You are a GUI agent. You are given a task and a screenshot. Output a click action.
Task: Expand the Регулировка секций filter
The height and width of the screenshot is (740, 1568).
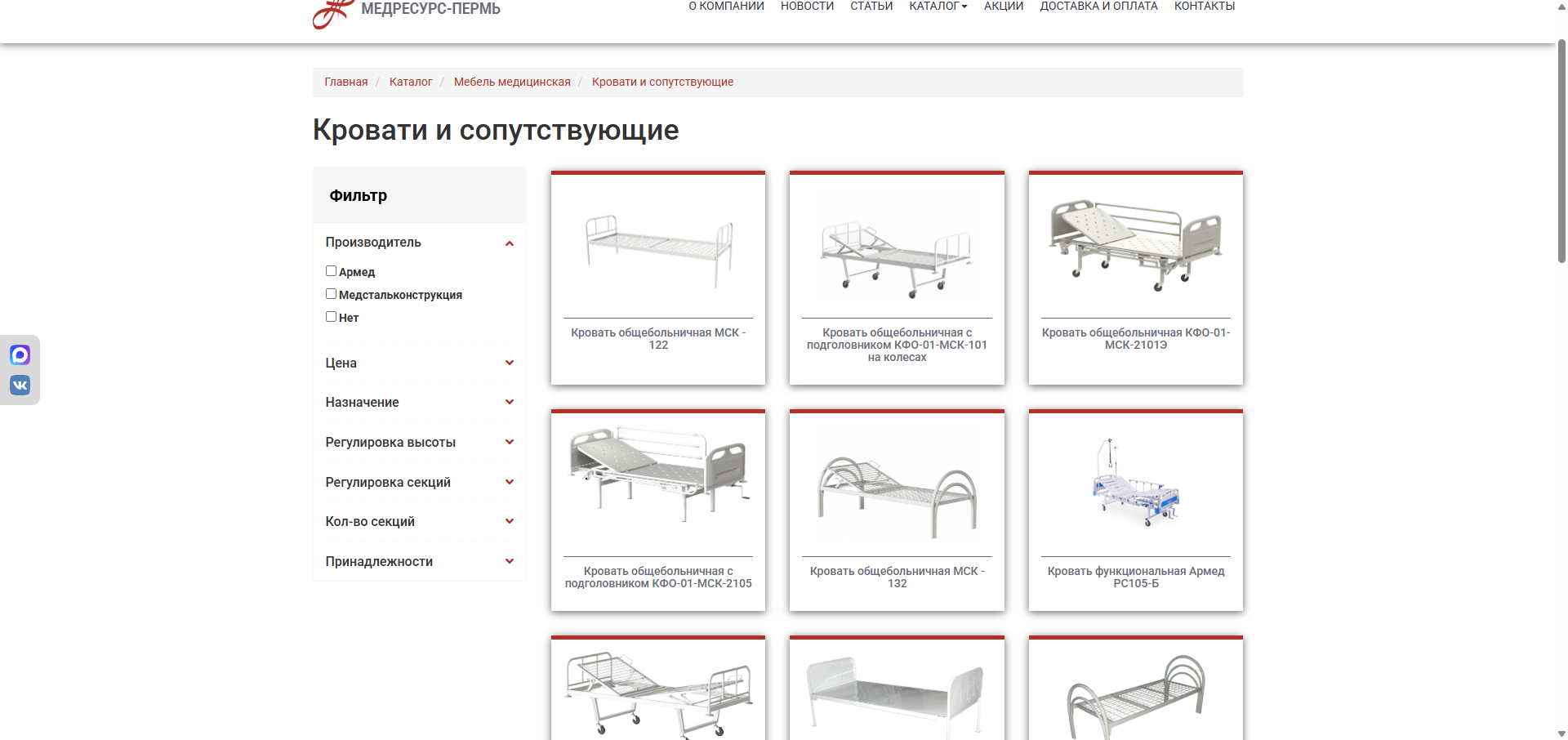(420, 482)
